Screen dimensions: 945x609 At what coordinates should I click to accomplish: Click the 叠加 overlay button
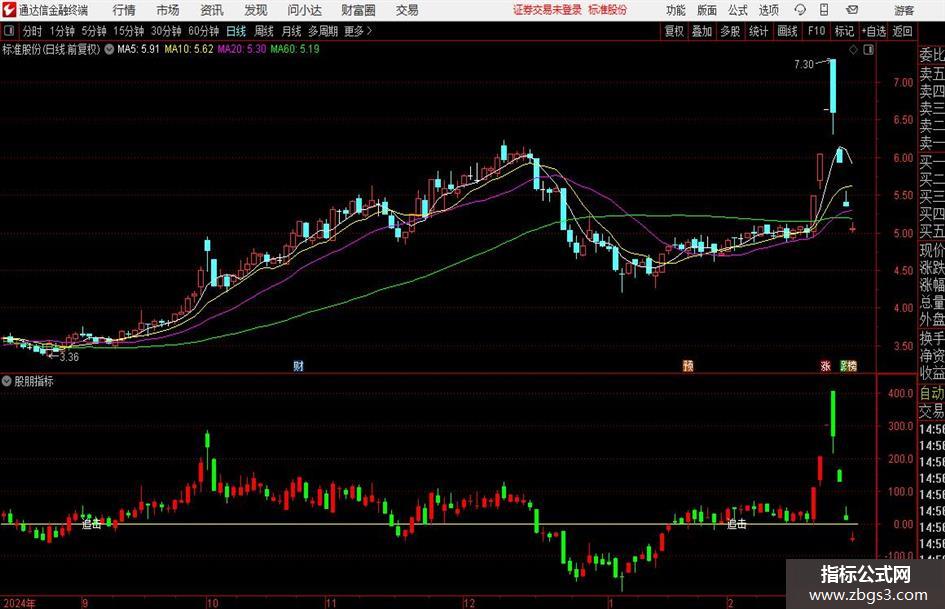click(702, 31)
